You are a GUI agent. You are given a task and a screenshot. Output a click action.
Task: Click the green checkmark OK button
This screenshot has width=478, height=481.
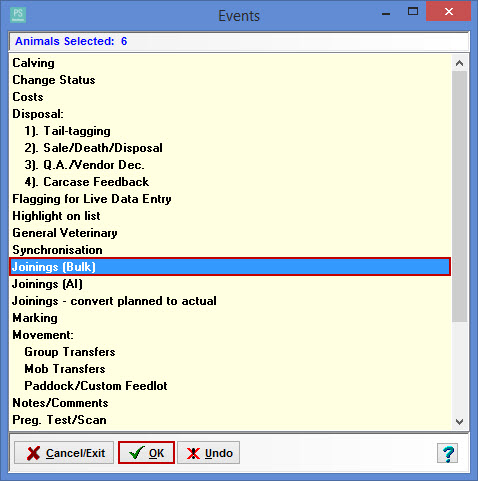(x=146, y=453)
